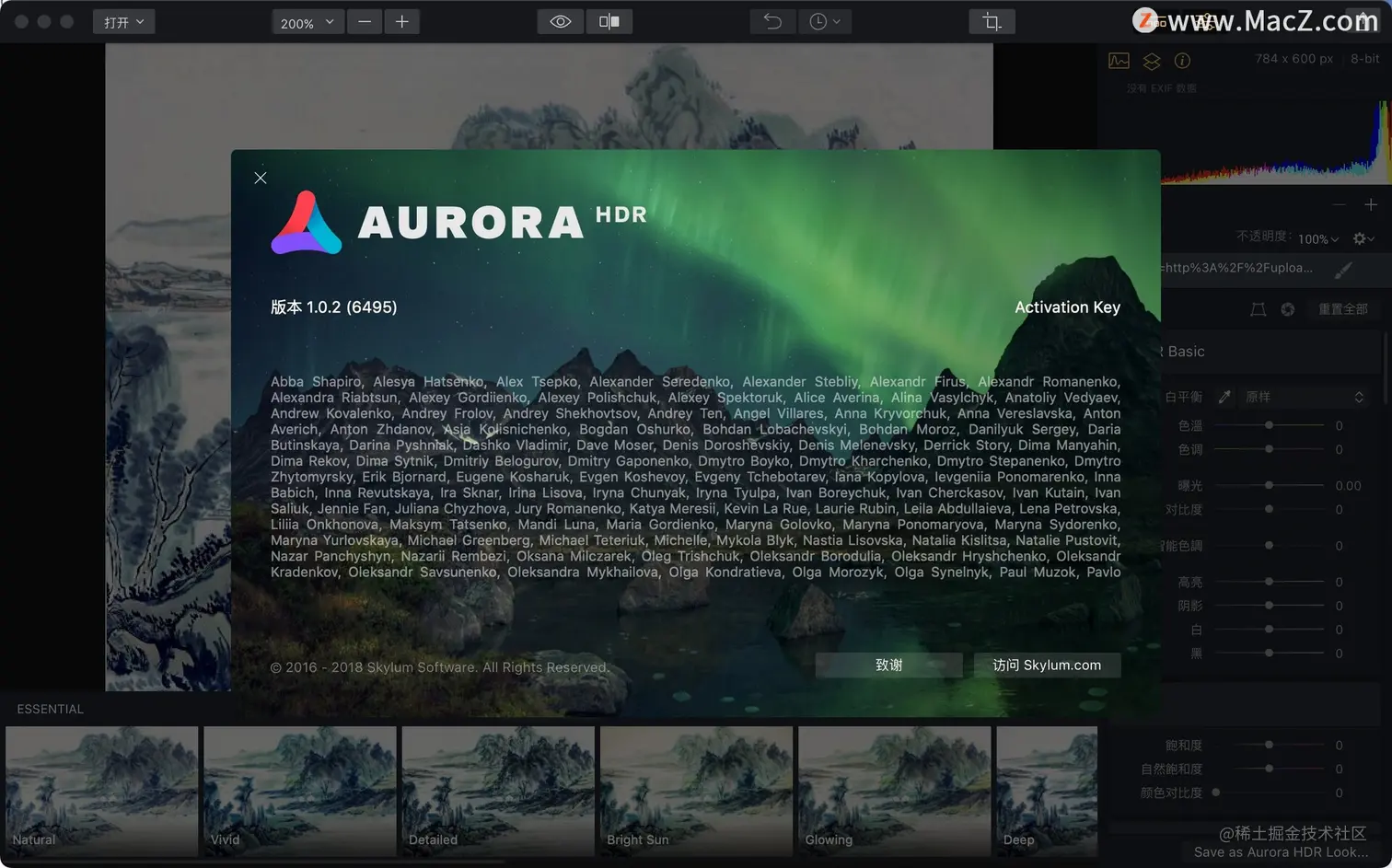
Task: Show the histogram panel icon
Action: point(1119,61)
